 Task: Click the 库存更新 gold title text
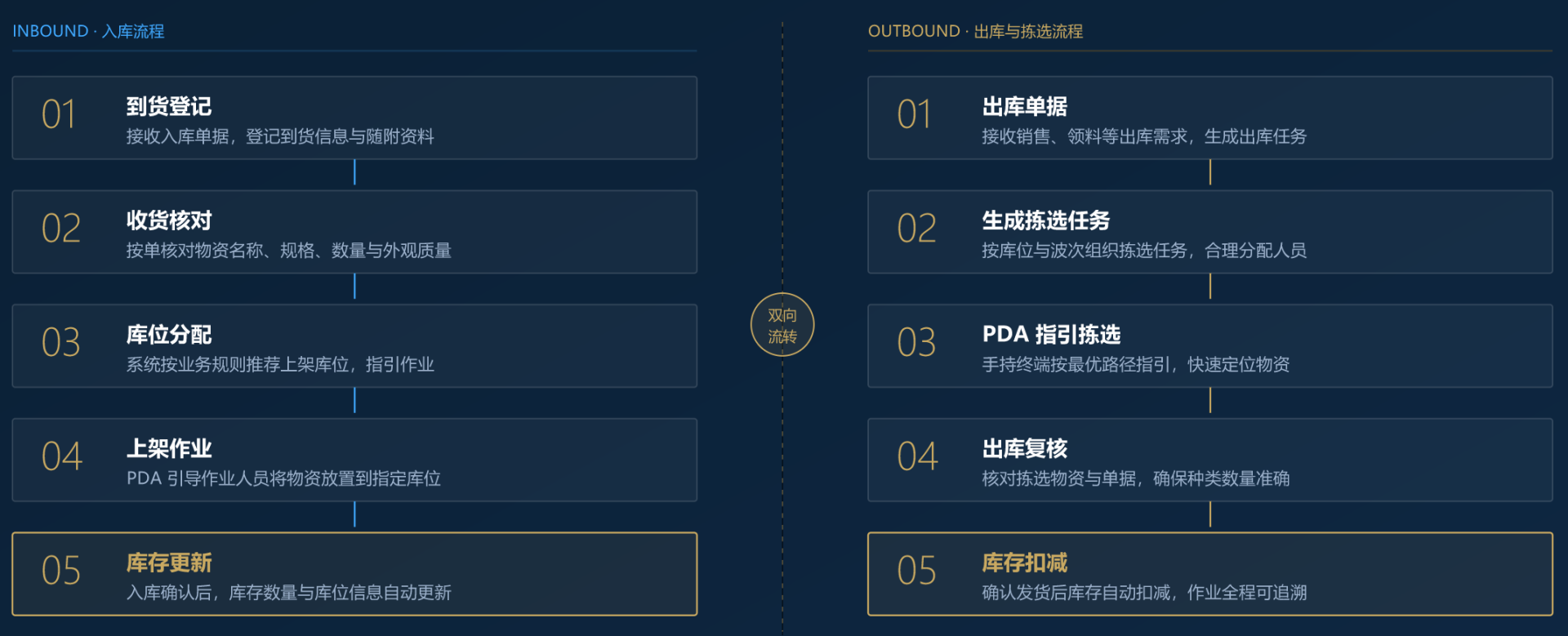[x=169, y=563]
